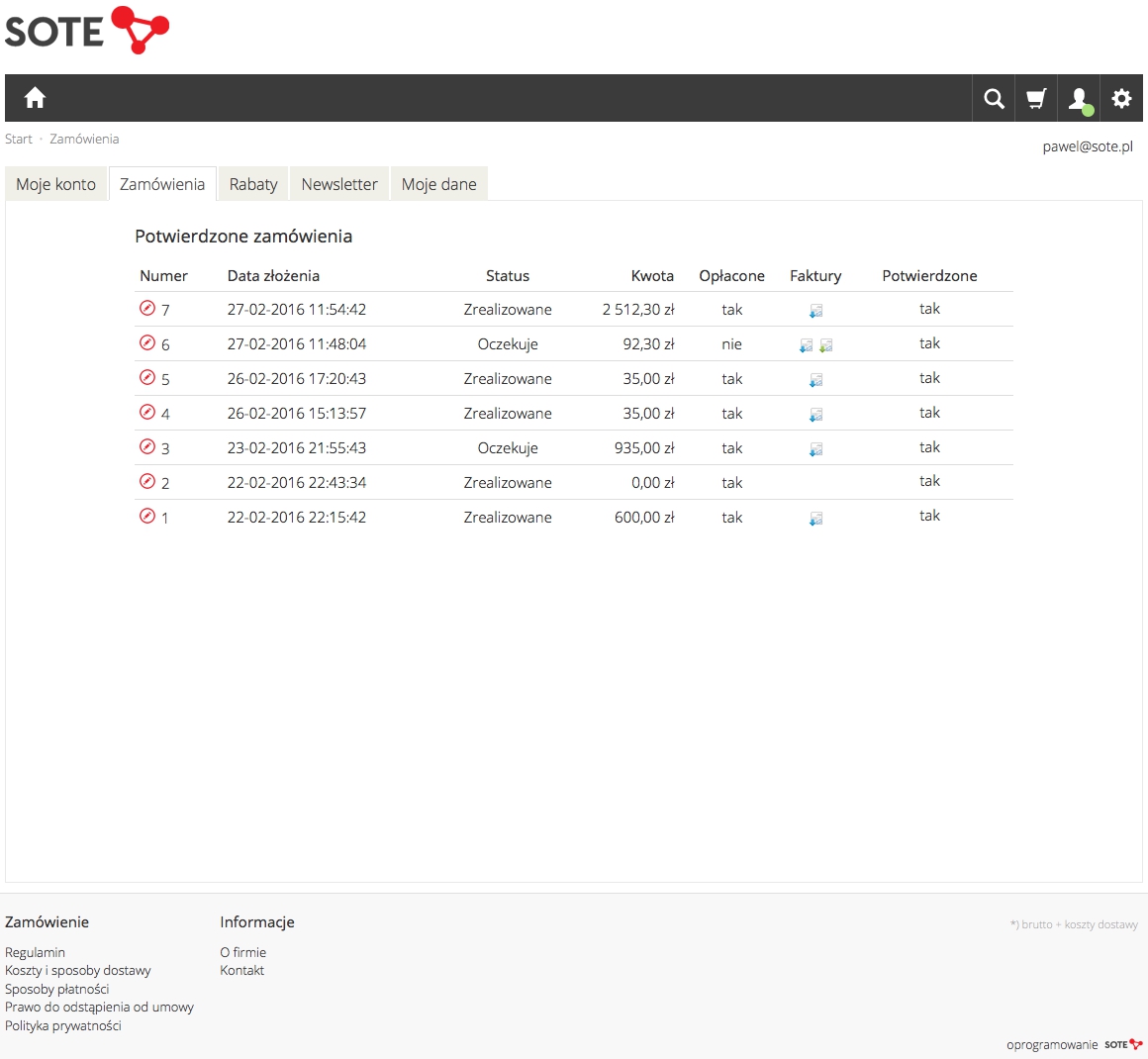Click the red icon beside order 2
The height and width of the screenshot is (1059, 1148).
coord(147,482)
